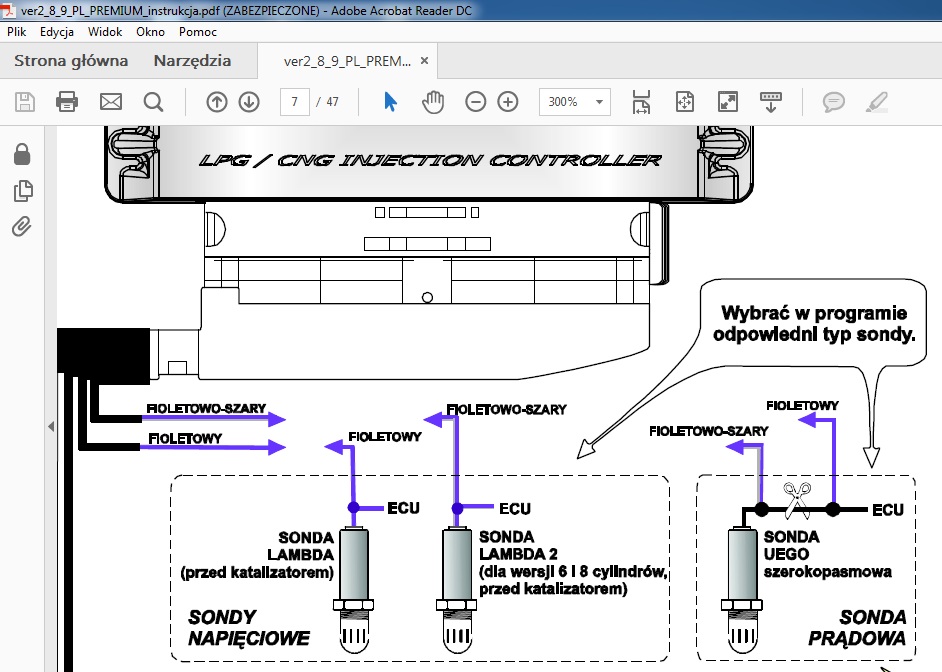
Task: Click the Save file icon
Action: pyautogui.click(x=25, y=101)
